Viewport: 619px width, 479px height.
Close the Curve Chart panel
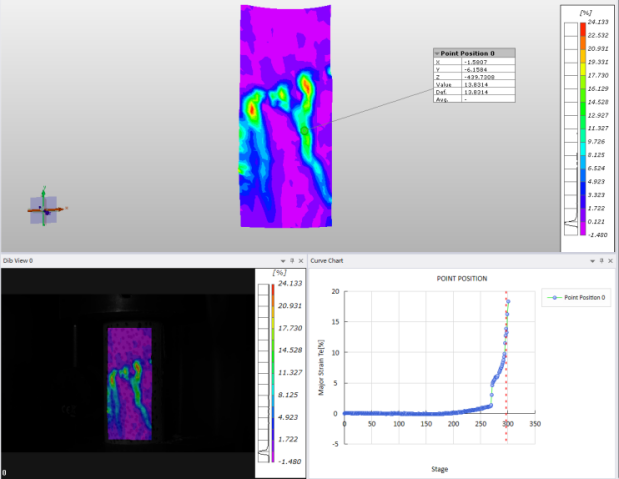(x=610, y=260)
